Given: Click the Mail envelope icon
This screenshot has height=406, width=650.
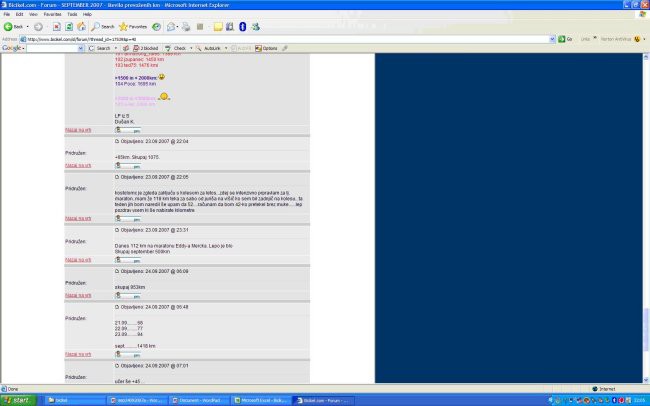Looking at the screenshot, I should pyautogui.click(x=170, y=27).
